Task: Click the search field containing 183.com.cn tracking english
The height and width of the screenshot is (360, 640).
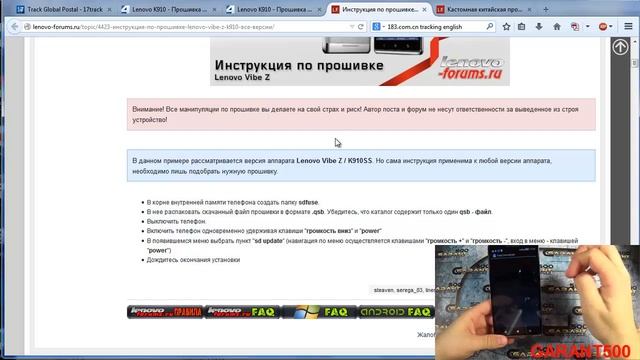Action: pyautogui.click(x=433, y=27)
